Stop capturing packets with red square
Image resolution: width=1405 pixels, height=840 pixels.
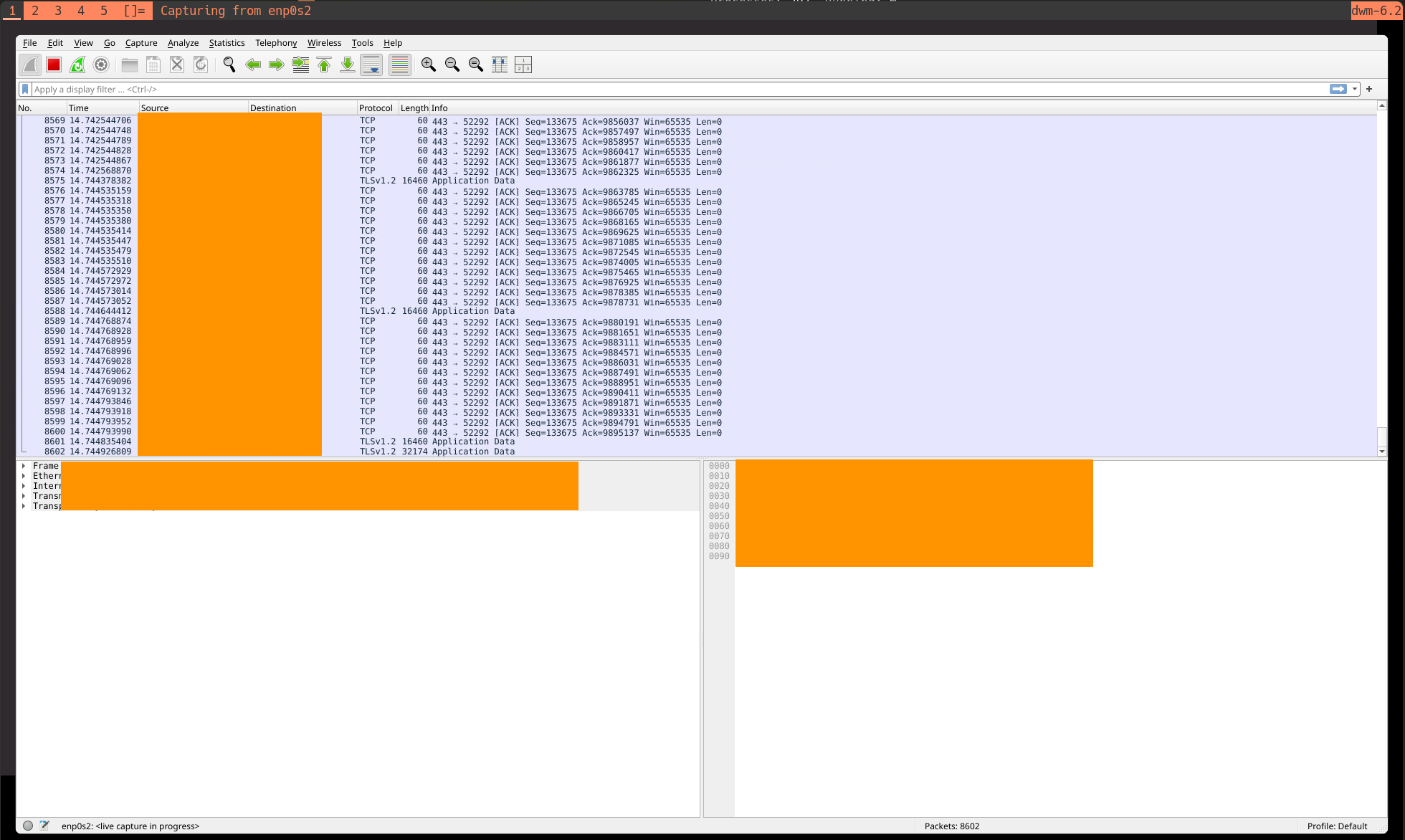(54, 65)
